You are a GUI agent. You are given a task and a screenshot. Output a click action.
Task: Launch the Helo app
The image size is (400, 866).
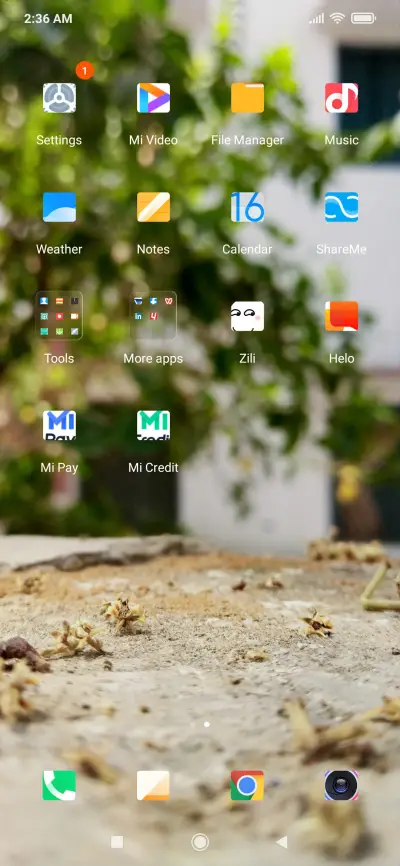(x=341, y=316)
